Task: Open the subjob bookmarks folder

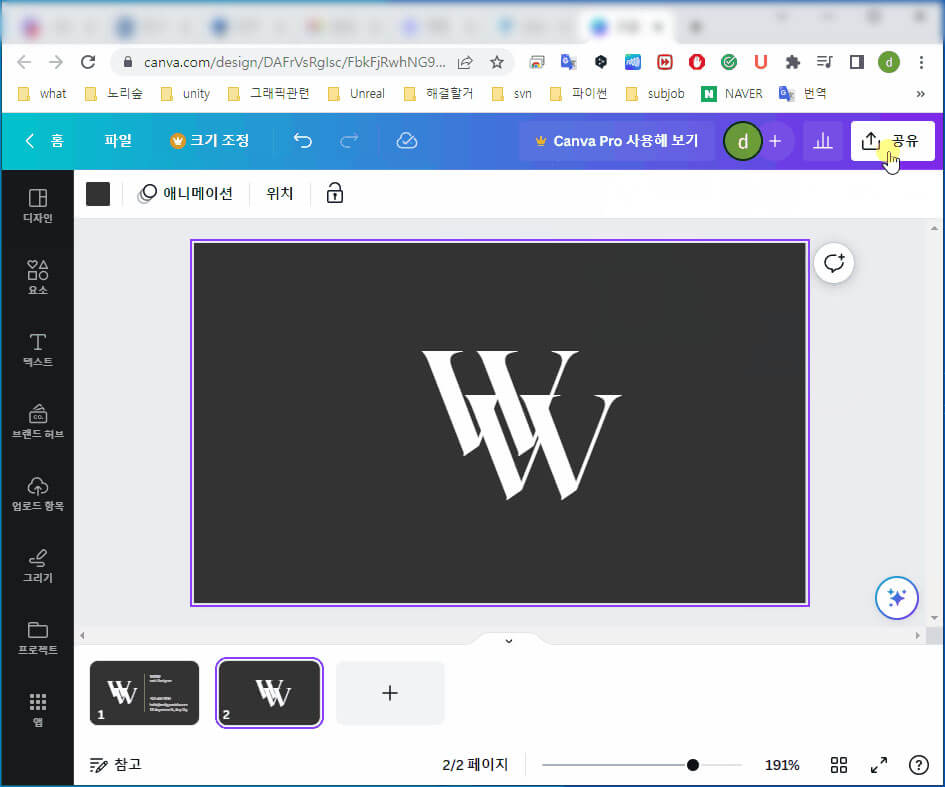Action: 655,93
